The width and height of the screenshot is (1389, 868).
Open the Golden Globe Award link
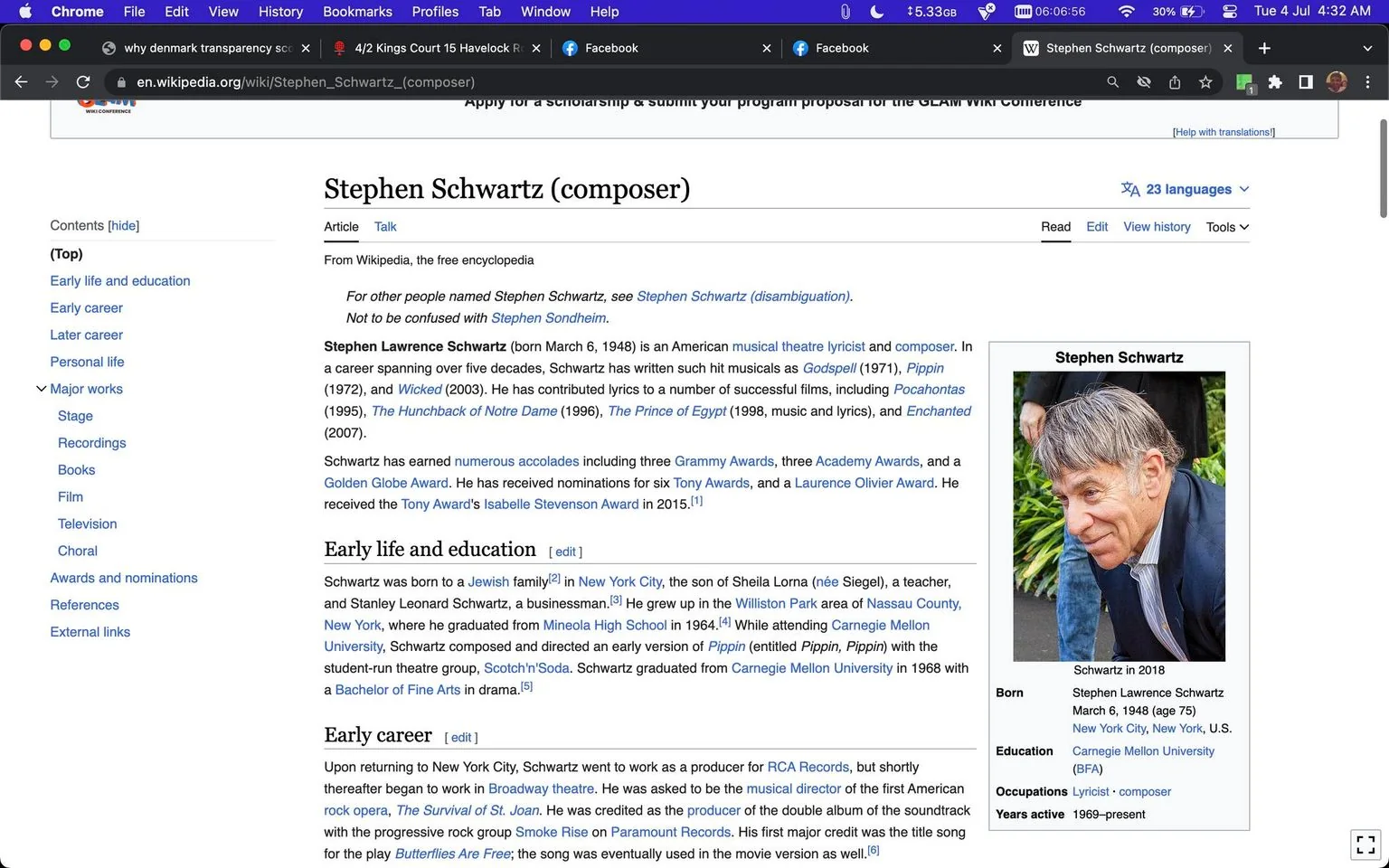point(386,483)
